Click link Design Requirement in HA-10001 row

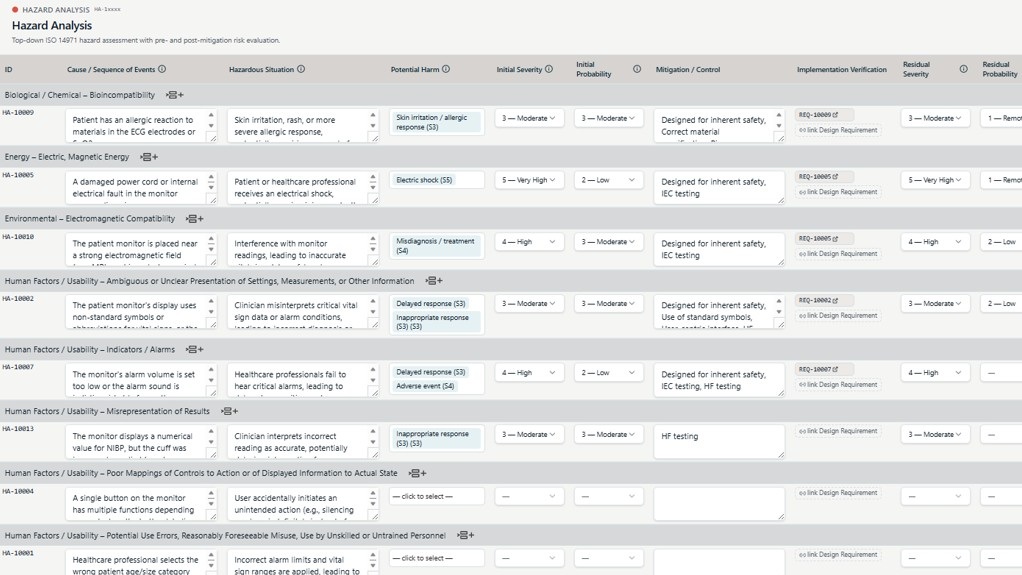838,555
